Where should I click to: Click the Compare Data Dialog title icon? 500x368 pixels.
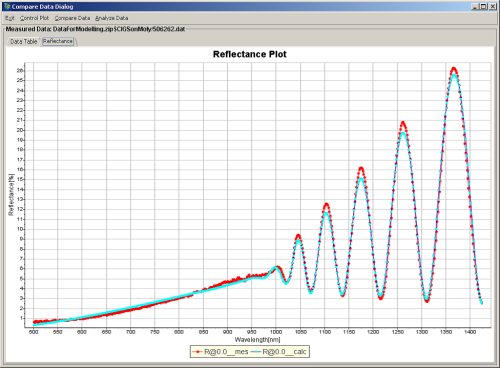coord(7,6)
